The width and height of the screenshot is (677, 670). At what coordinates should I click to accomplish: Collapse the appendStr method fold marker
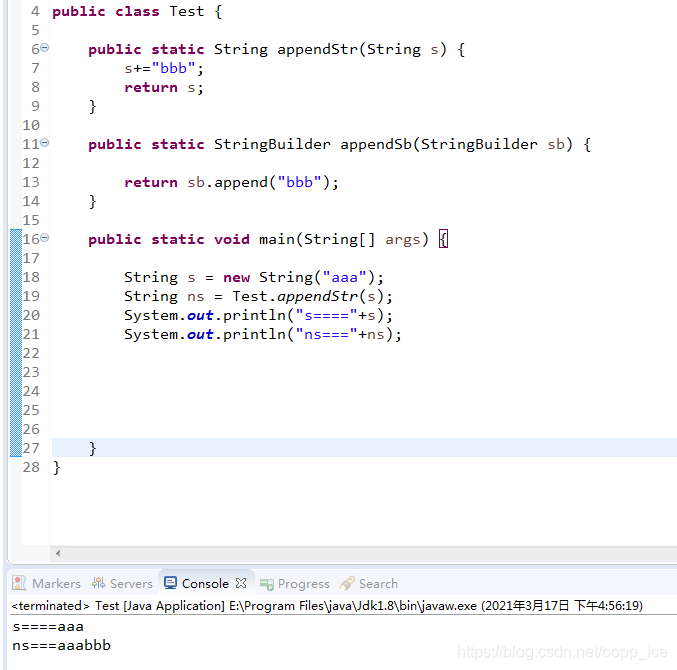coord(44,47)
